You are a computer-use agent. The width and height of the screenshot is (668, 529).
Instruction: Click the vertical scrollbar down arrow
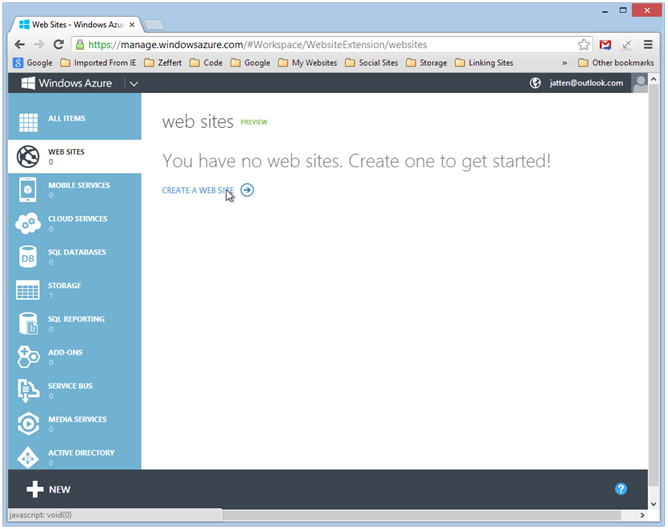[654, 504]
